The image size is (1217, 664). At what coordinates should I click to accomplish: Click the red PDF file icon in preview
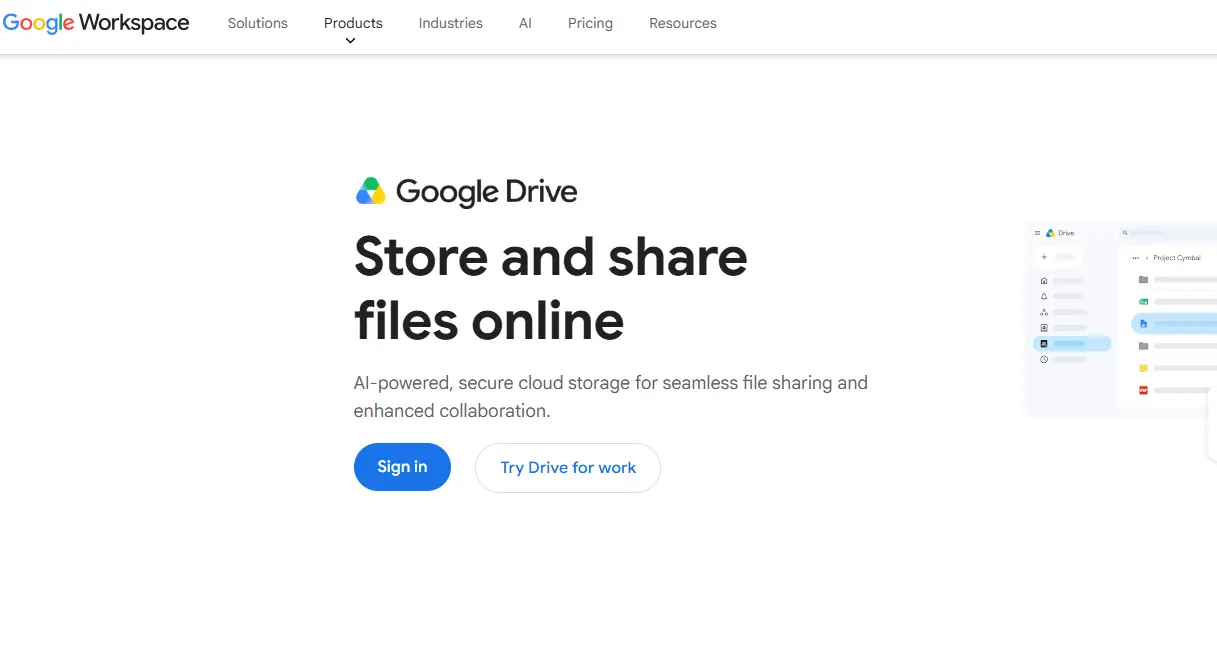(x=1143, y=391)
